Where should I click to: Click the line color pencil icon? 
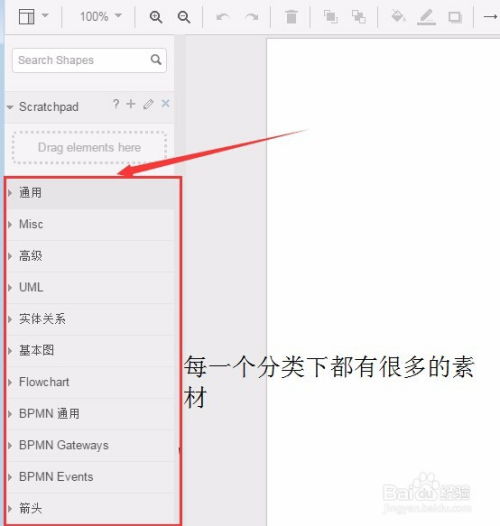pyautogui.click(x=426, y=17)
